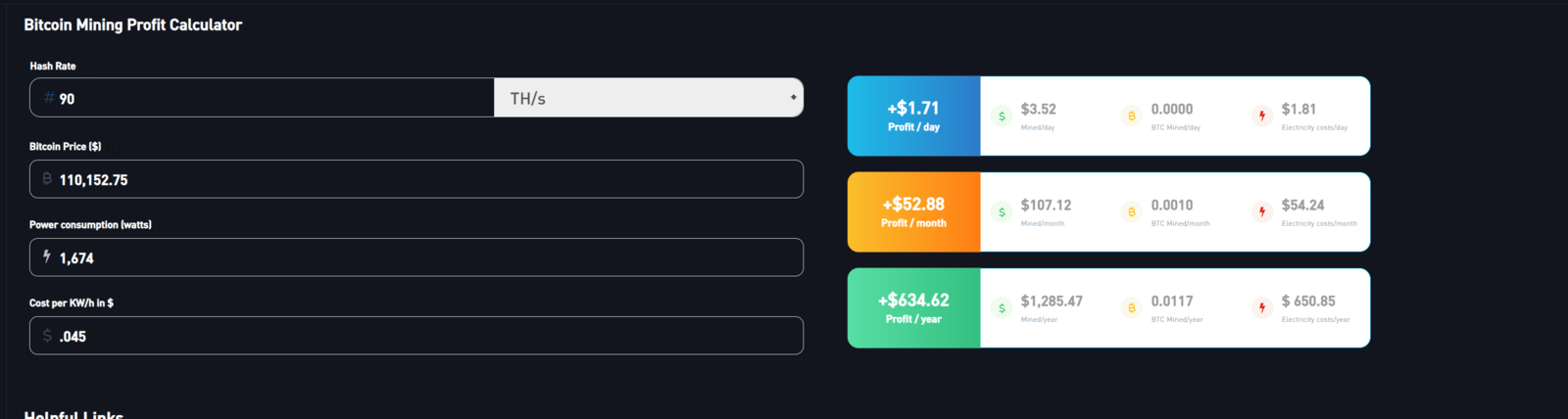Click the dollar icon beside Mined/month
Screen dimensions: 1568x419
click(1002, 212)
